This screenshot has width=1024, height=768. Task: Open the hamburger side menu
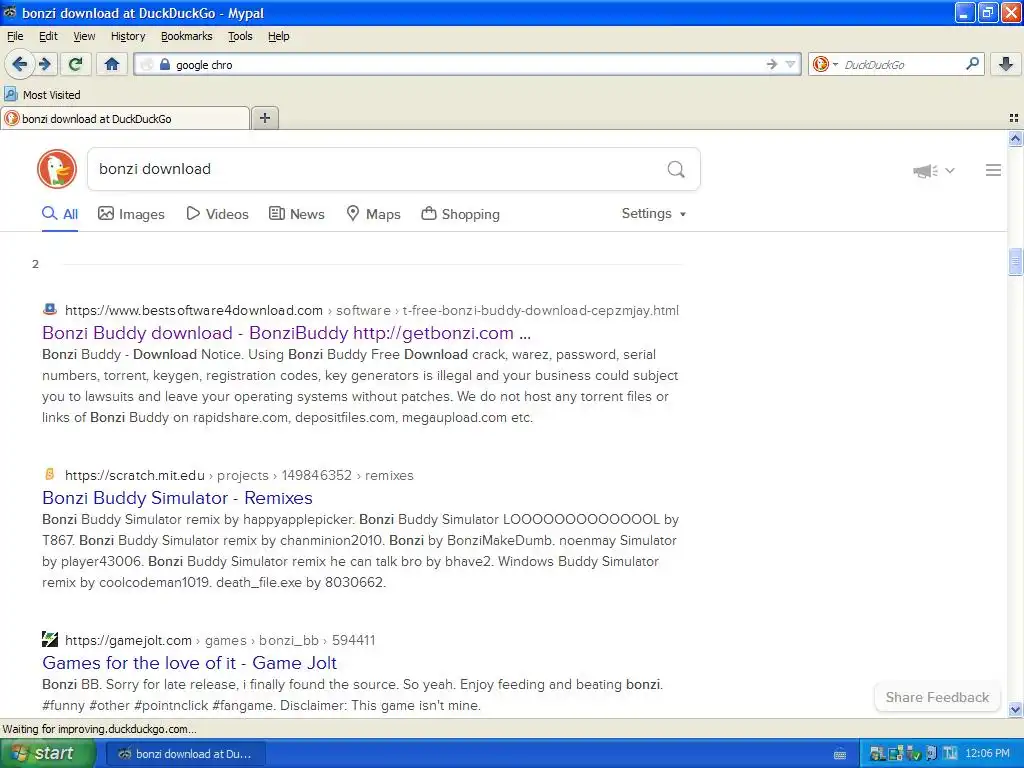pos(993,170)
